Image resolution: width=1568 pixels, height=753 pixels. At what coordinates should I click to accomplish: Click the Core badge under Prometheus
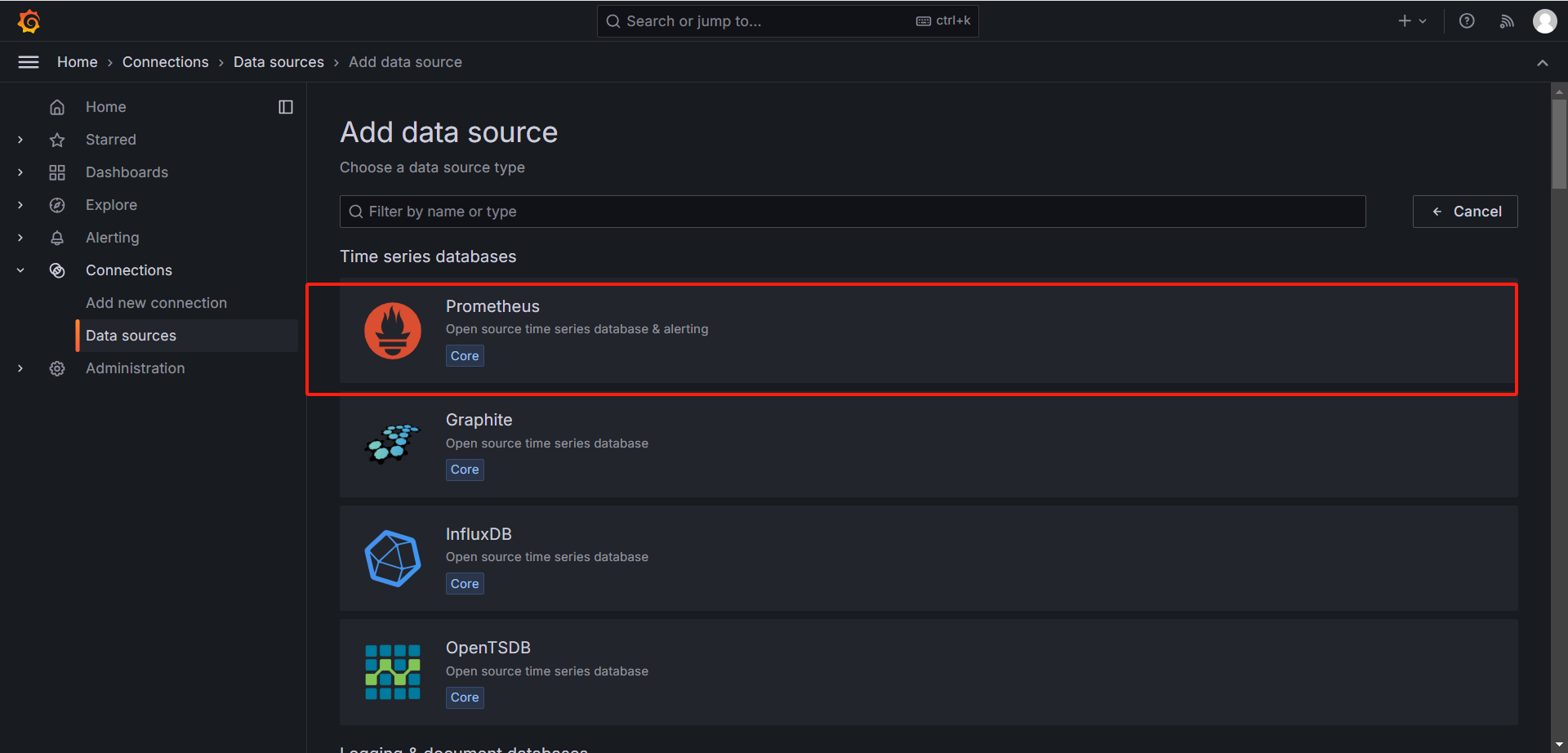(x=465, y=356)
